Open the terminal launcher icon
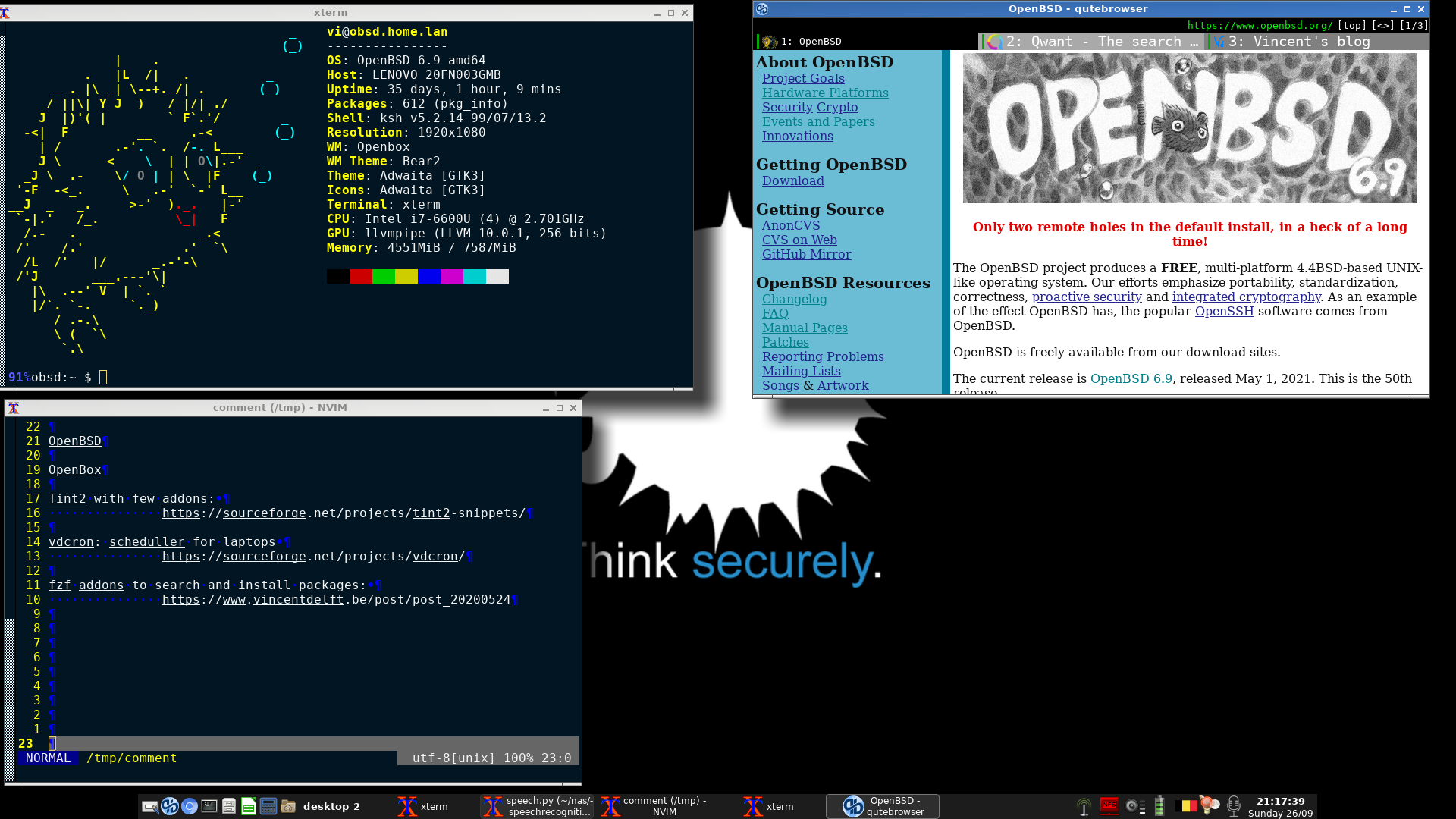Viewport: 1456px width, 819px height. pos(209,806)
